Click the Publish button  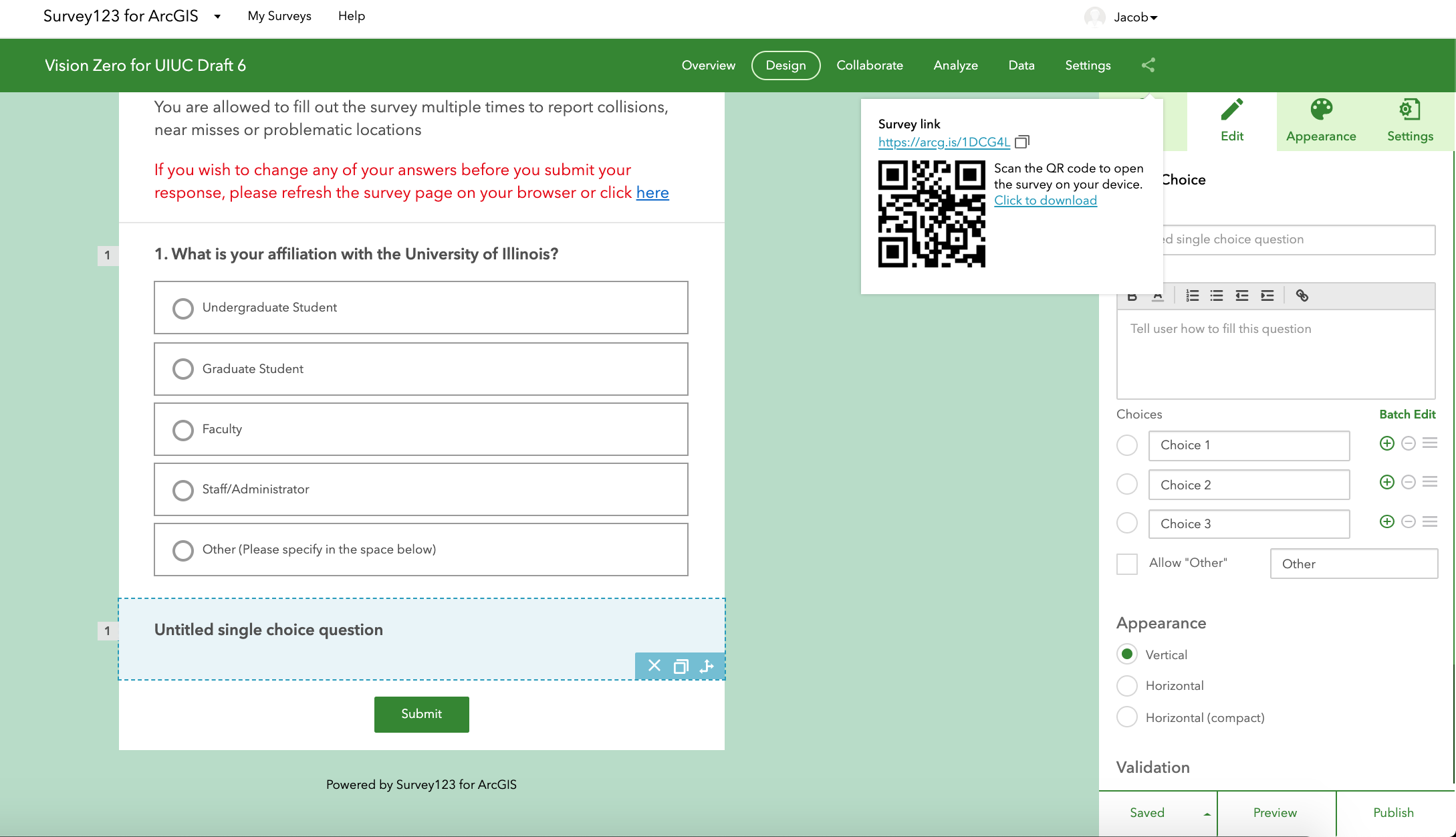(x=1393, y=812)
